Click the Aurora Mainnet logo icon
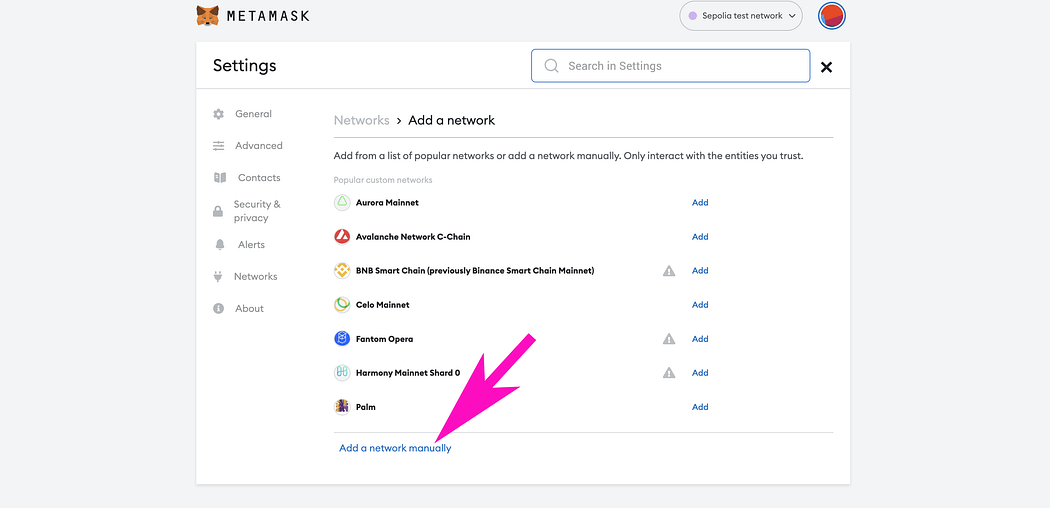Viewport: 1050px width, 508px height. click(x=342, y=202)
